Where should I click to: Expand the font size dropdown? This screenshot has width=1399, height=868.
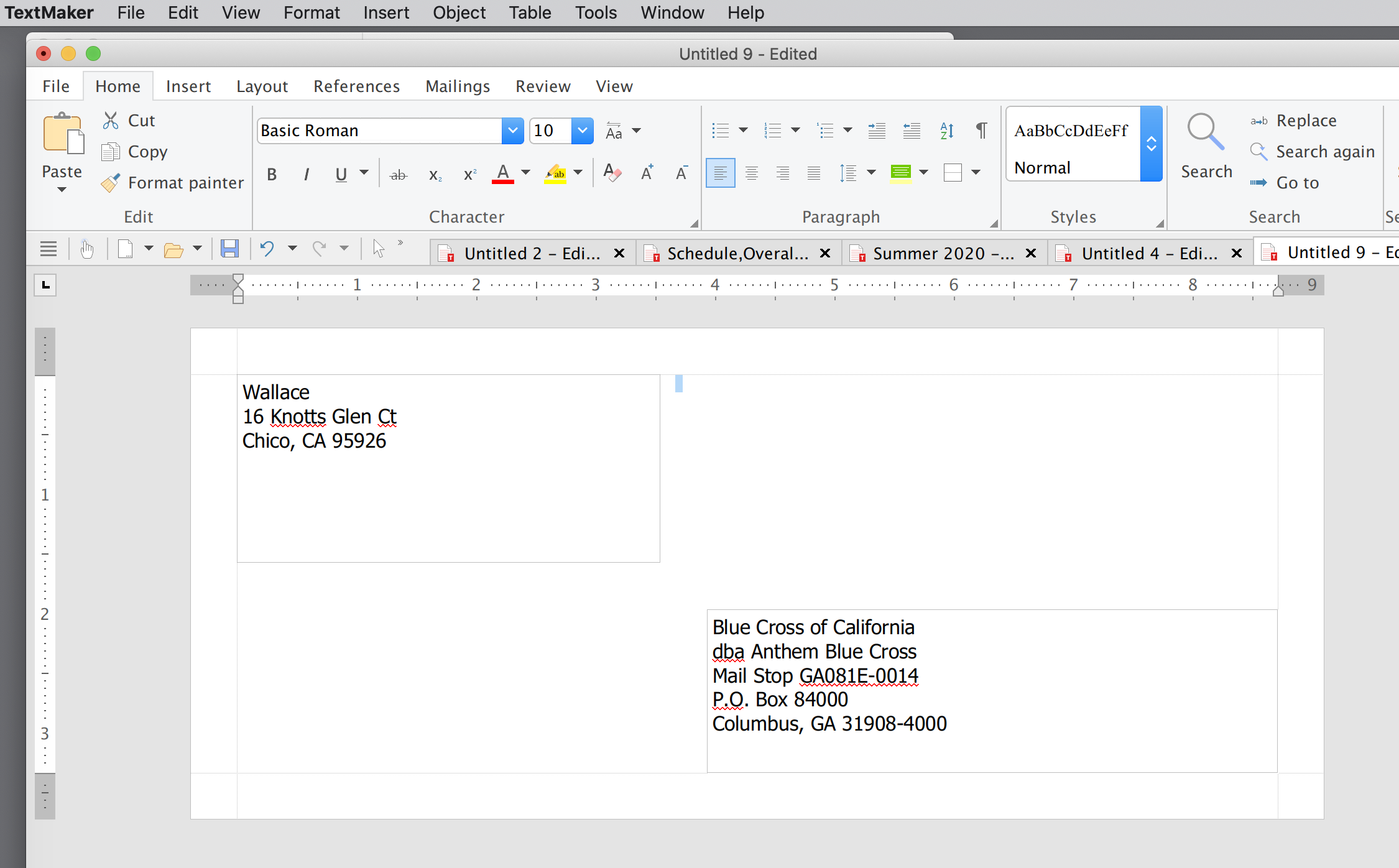tap(582, 131)
